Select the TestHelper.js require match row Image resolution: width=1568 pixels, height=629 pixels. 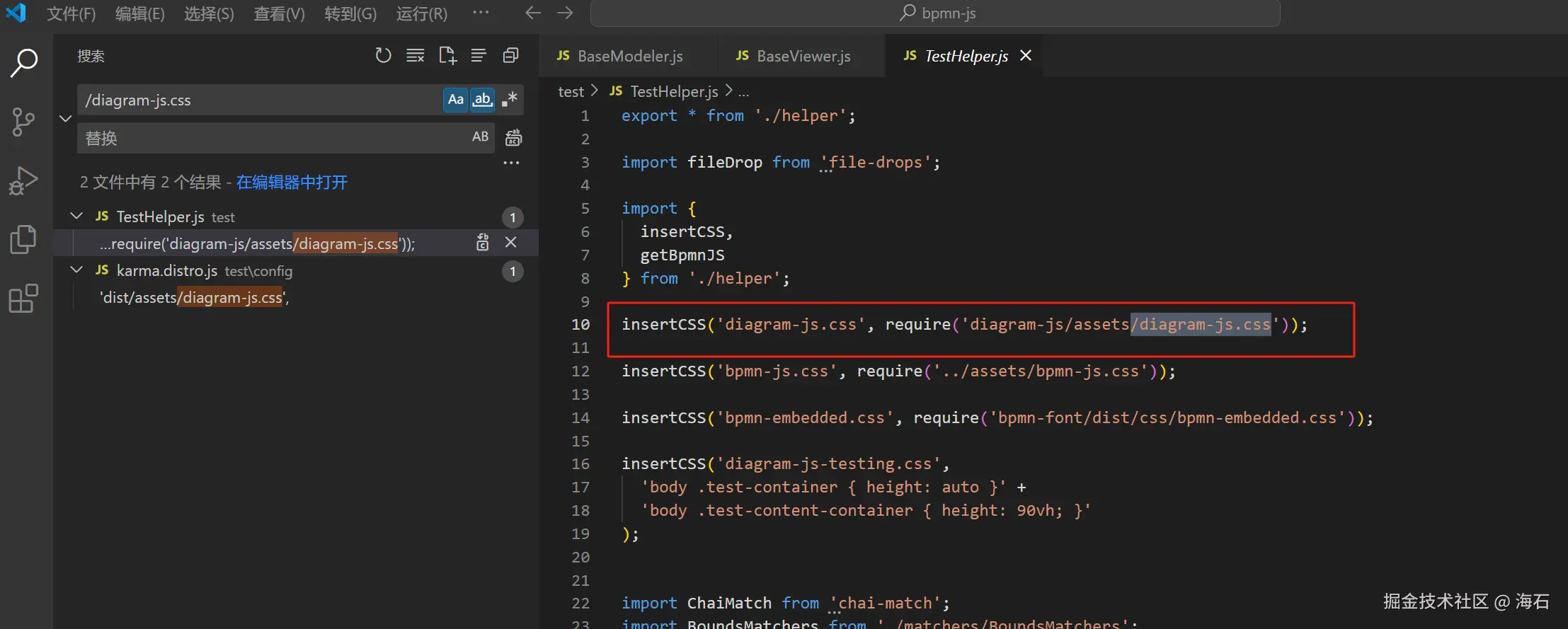point(296,243)
